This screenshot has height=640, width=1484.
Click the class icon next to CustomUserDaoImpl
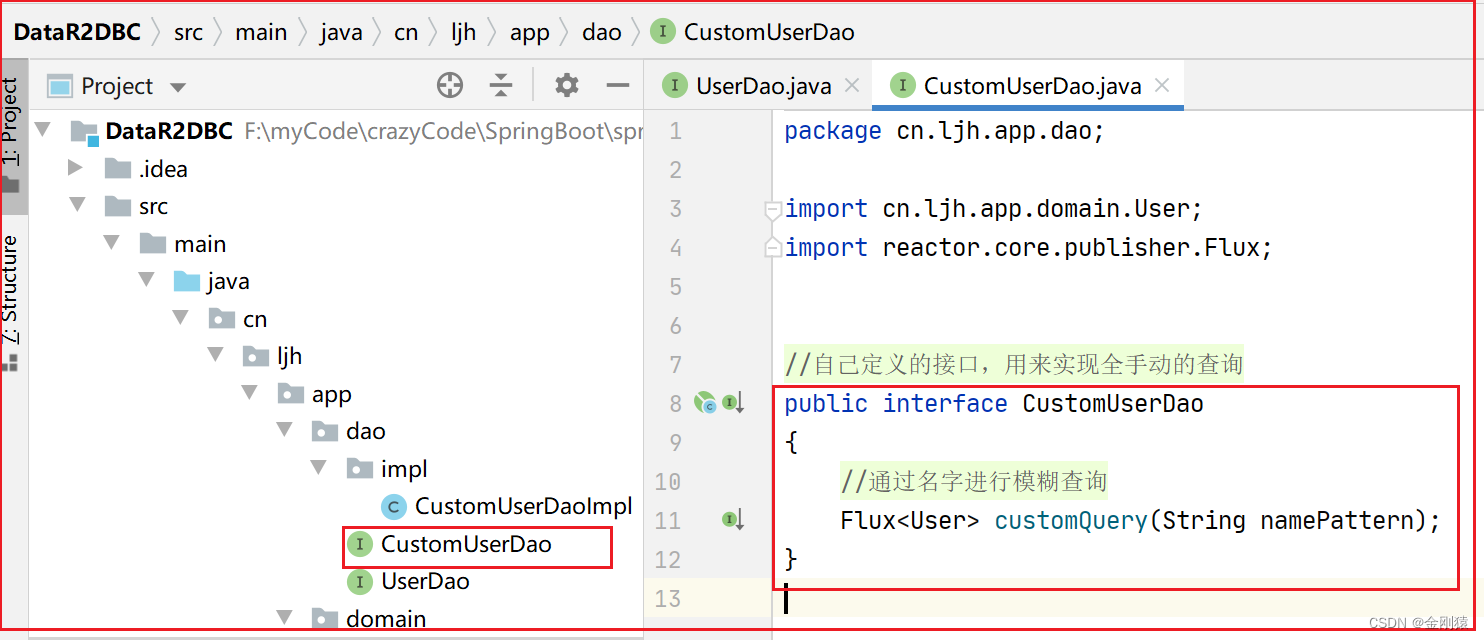tap(392, 506)
